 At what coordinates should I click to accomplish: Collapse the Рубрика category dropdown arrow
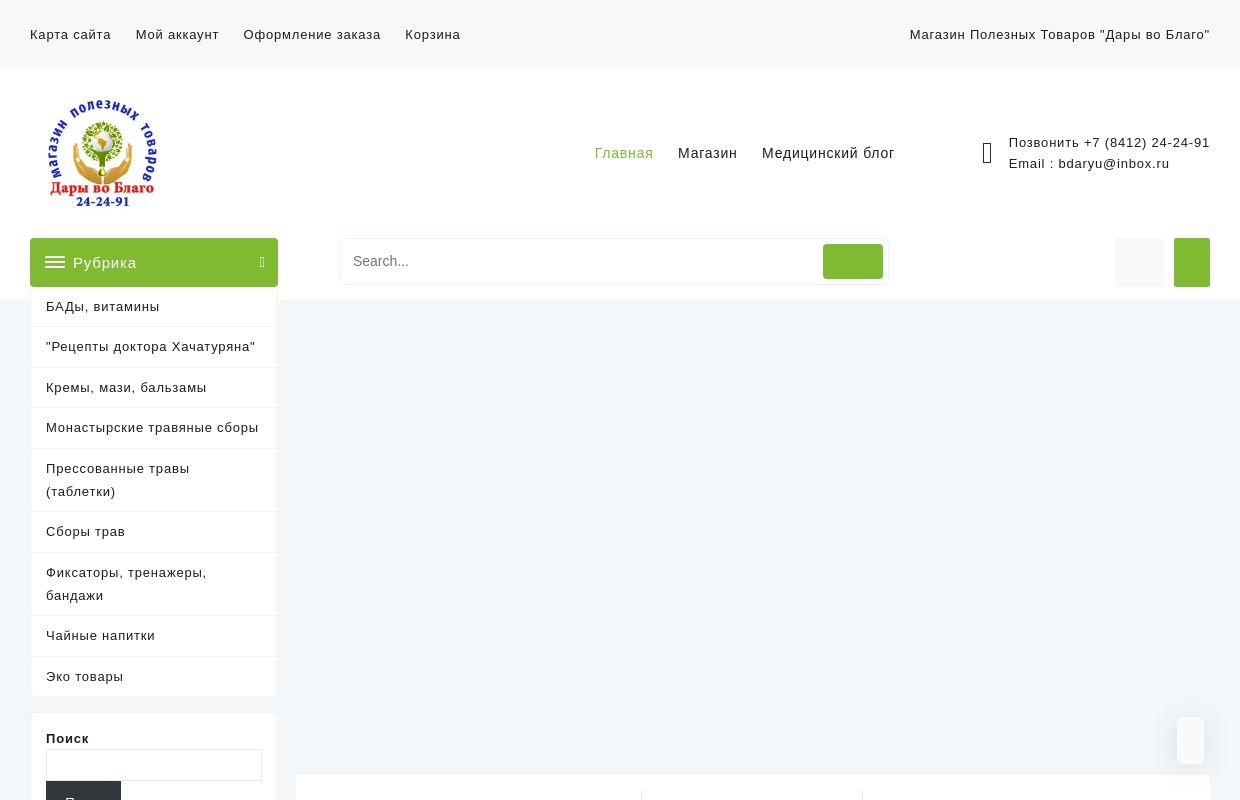(x=262, y=262)
